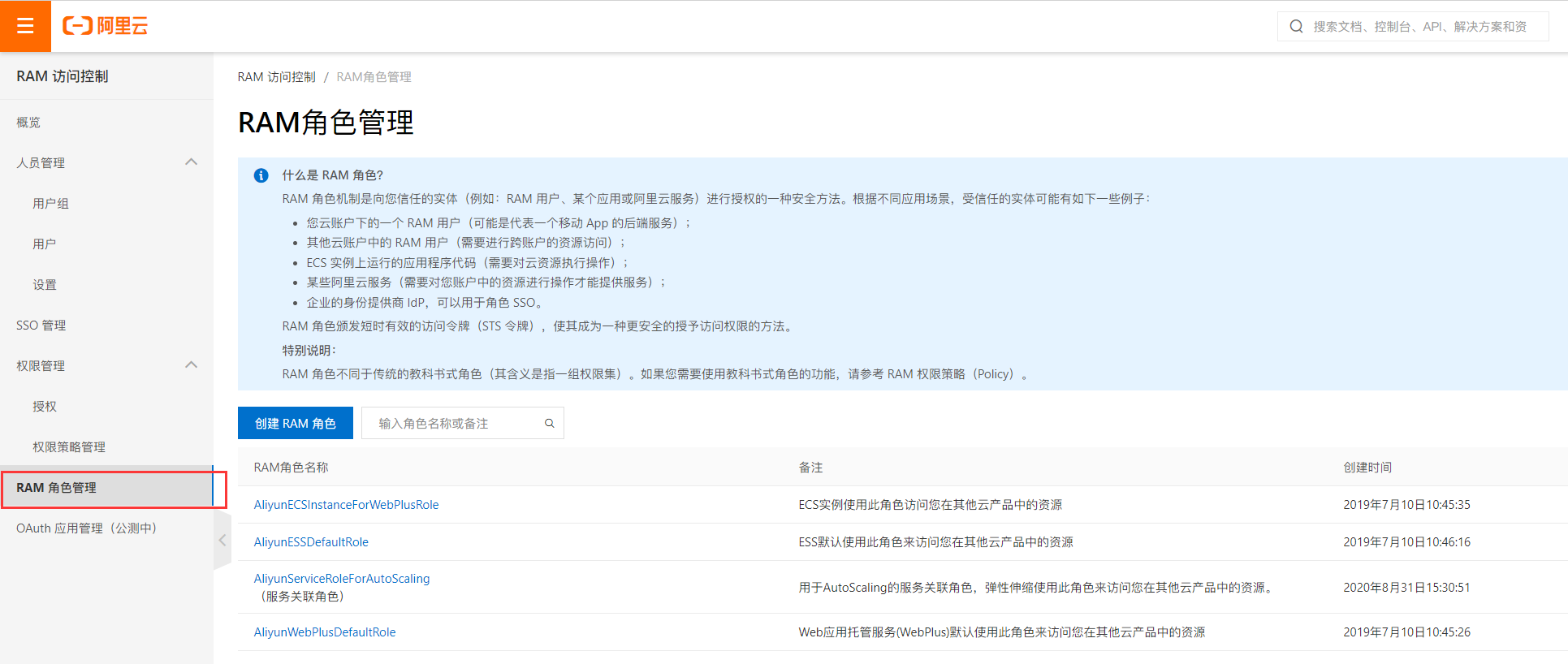Collapse the sidebar with arrow handle
The height and width of the screenshot is (664, 1568).
click(222, 540)
